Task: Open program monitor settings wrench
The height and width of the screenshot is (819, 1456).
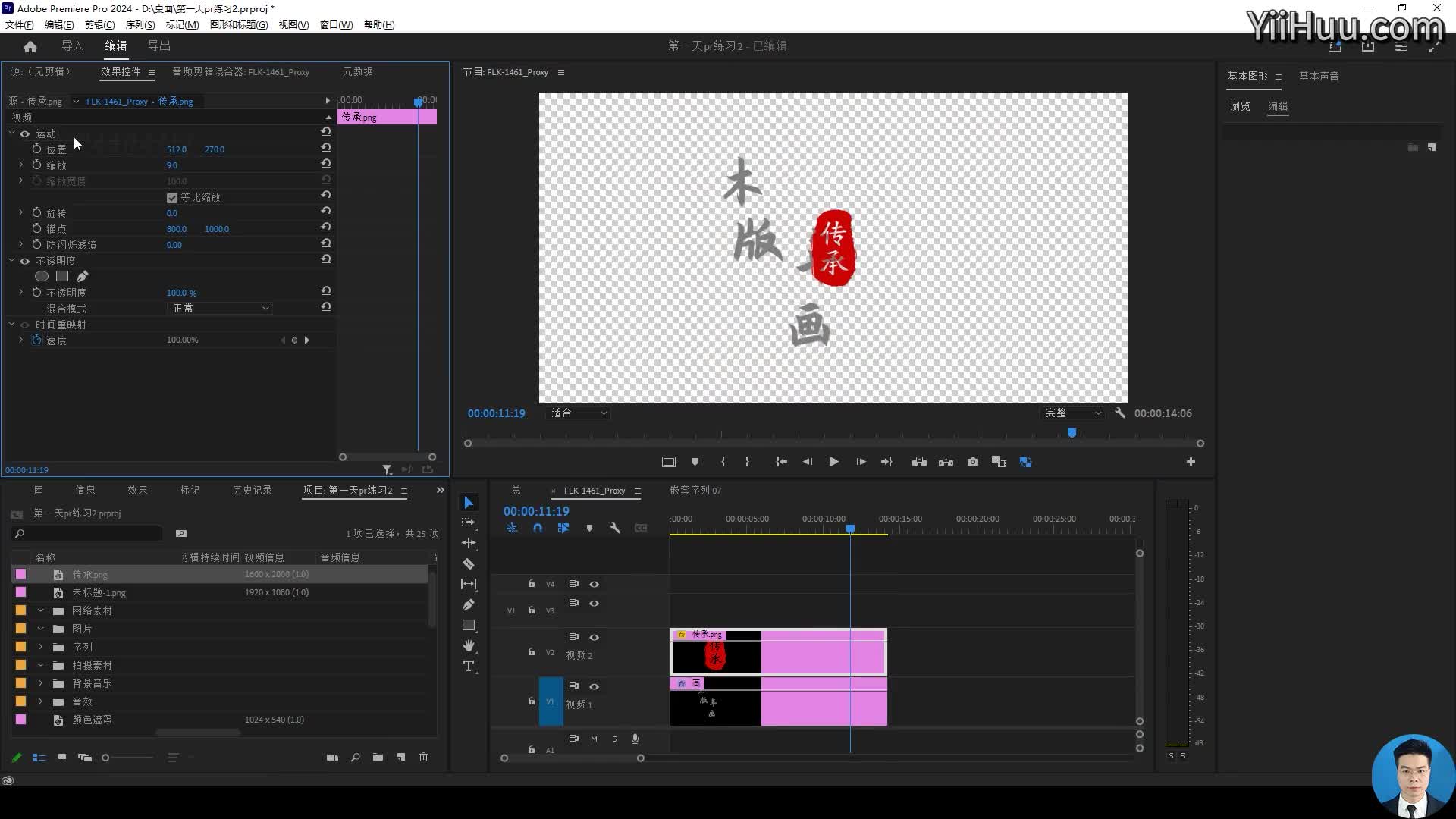Action: point(1120,413)
